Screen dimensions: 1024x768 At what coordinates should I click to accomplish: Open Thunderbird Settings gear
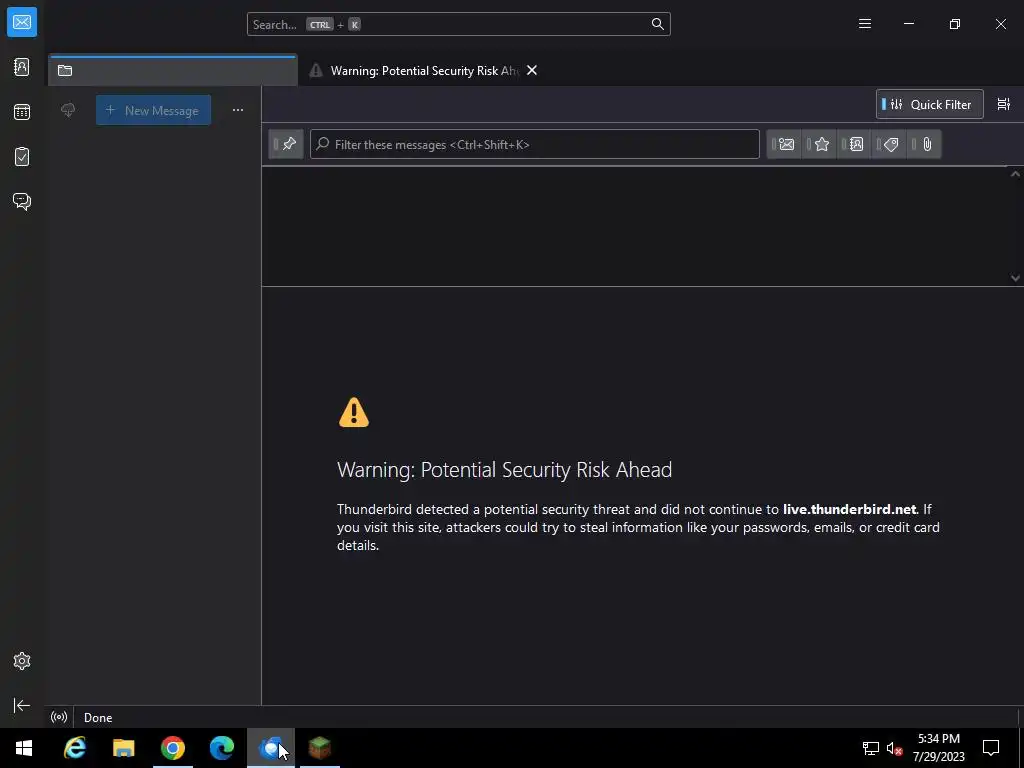click(22, 661)
